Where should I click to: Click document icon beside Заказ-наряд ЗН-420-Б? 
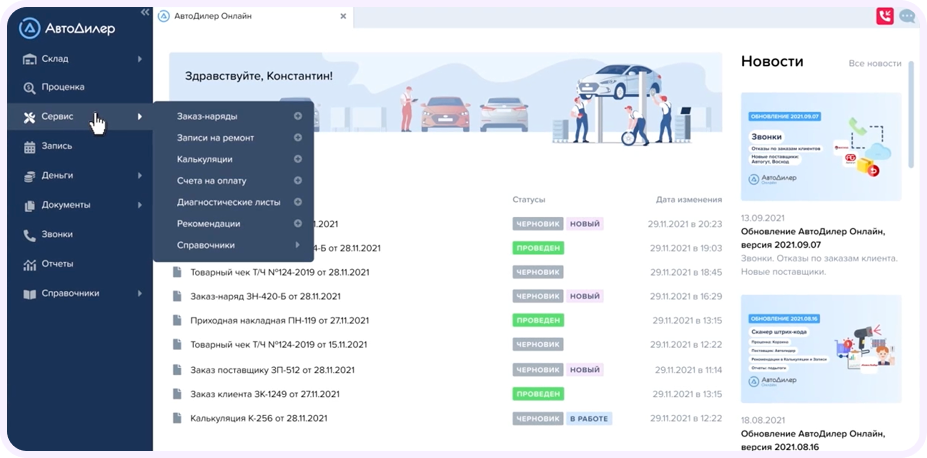pyautogui.click(x=176, y=296)
